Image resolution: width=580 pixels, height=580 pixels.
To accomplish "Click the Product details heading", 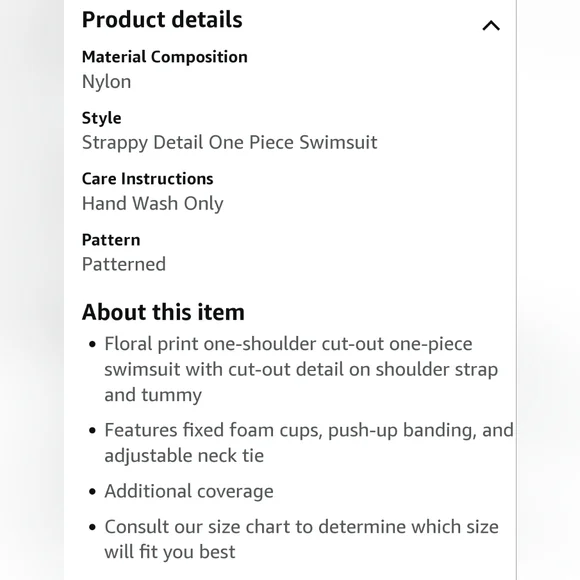I will (162, 20).
